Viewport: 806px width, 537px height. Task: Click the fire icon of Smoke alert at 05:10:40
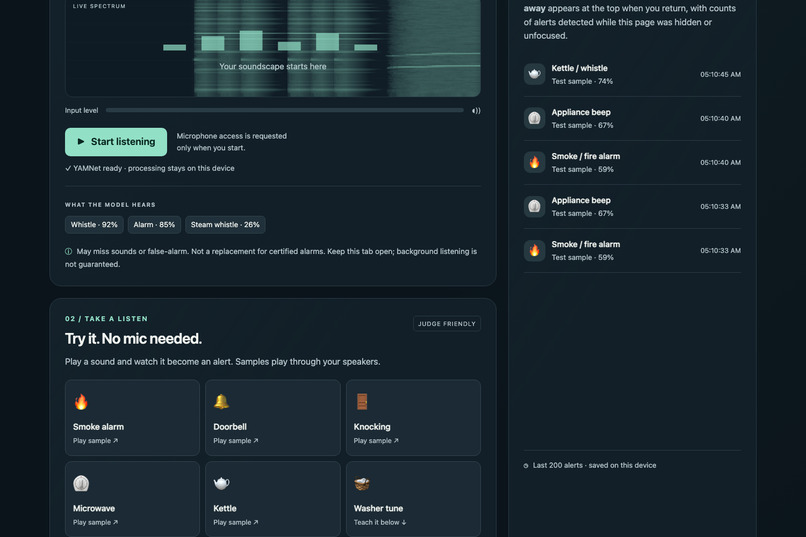535,162
